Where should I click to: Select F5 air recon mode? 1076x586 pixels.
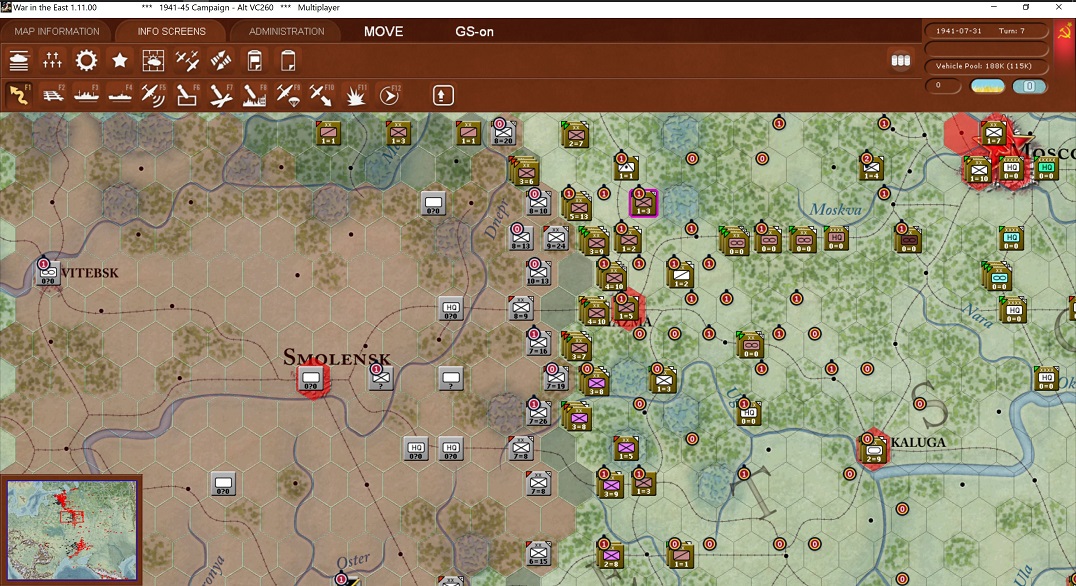click(x=153, y=95)
